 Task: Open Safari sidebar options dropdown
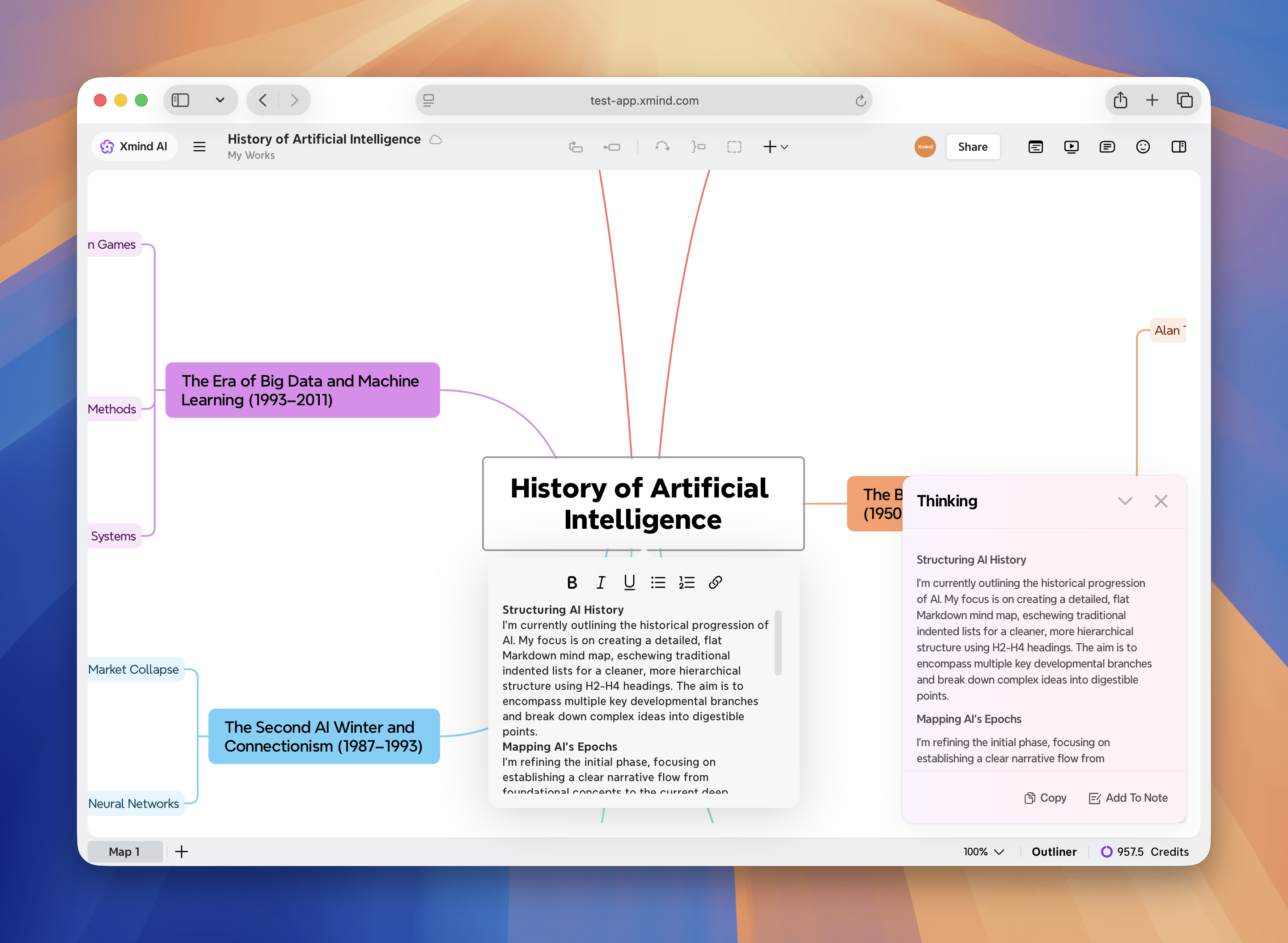point(220,101)
